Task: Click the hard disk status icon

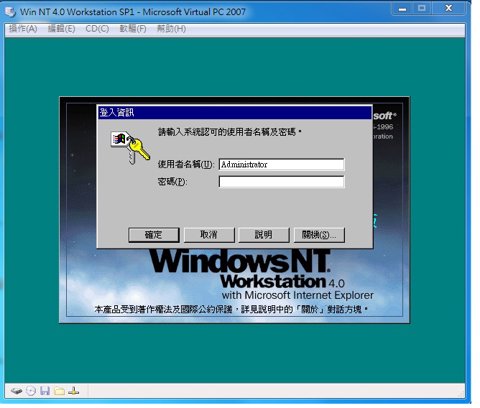Action: pos(16,391)
